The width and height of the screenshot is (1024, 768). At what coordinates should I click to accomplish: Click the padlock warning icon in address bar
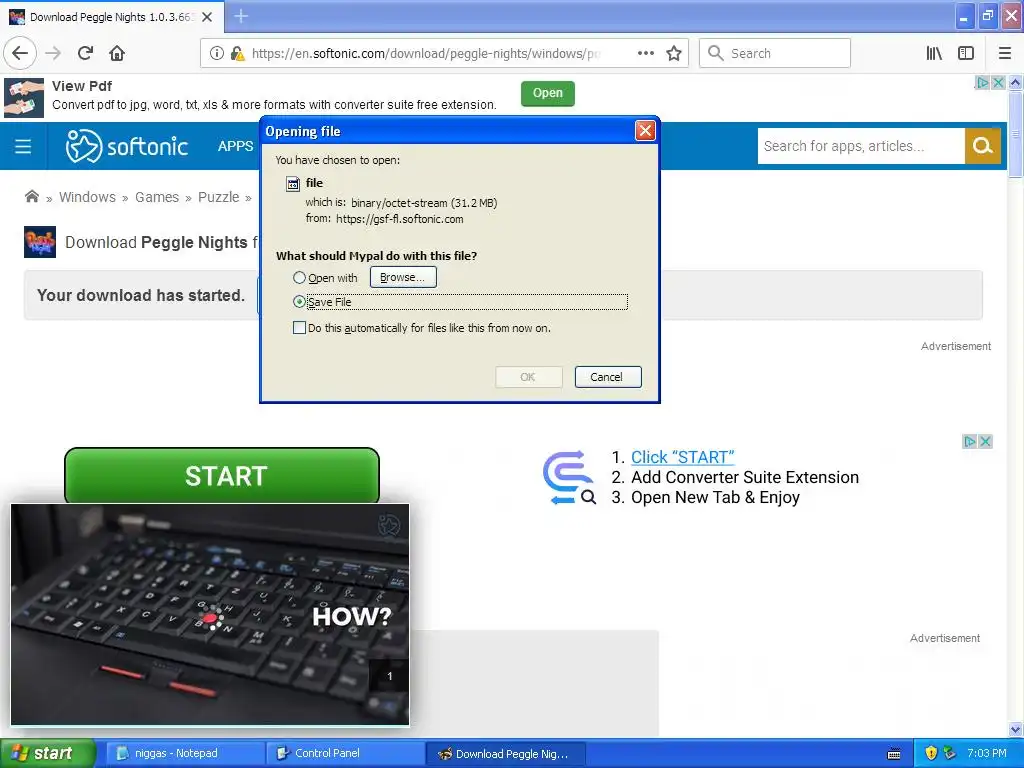[x=238, y=54]
